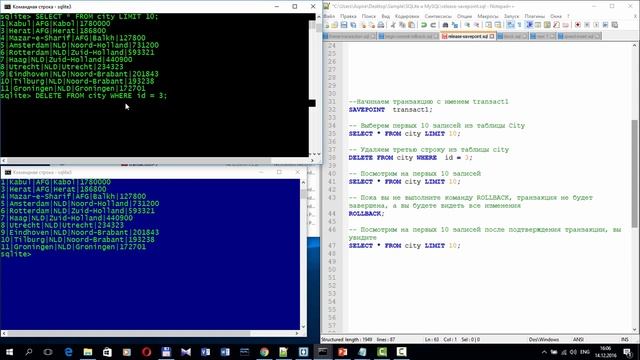This screenshot has height=360, width=640.
Task: Click the Save icon in Notepad++ toolbar
Action: 344,25
